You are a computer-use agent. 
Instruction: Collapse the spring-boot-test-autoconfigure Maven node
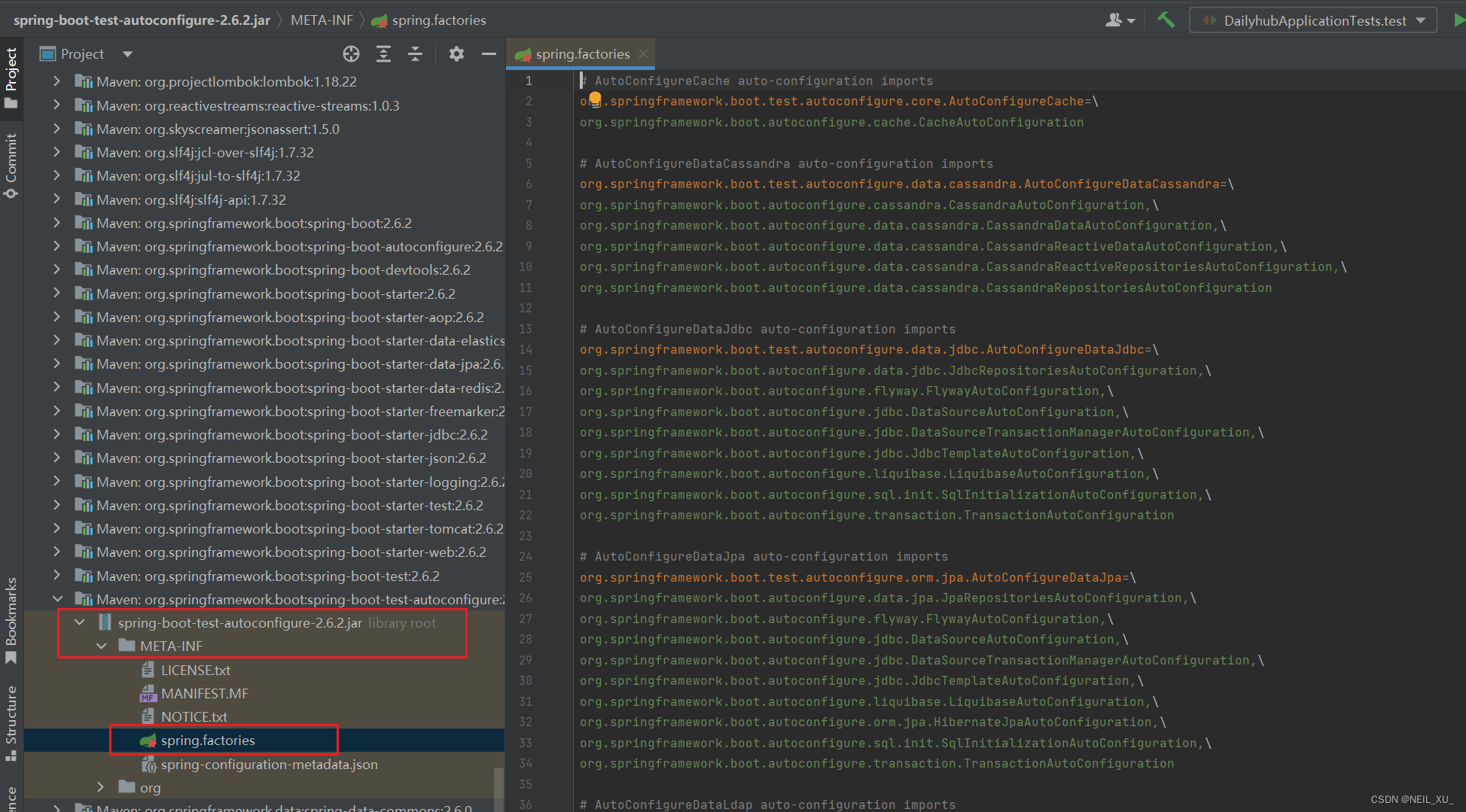(x=56, y=599)
